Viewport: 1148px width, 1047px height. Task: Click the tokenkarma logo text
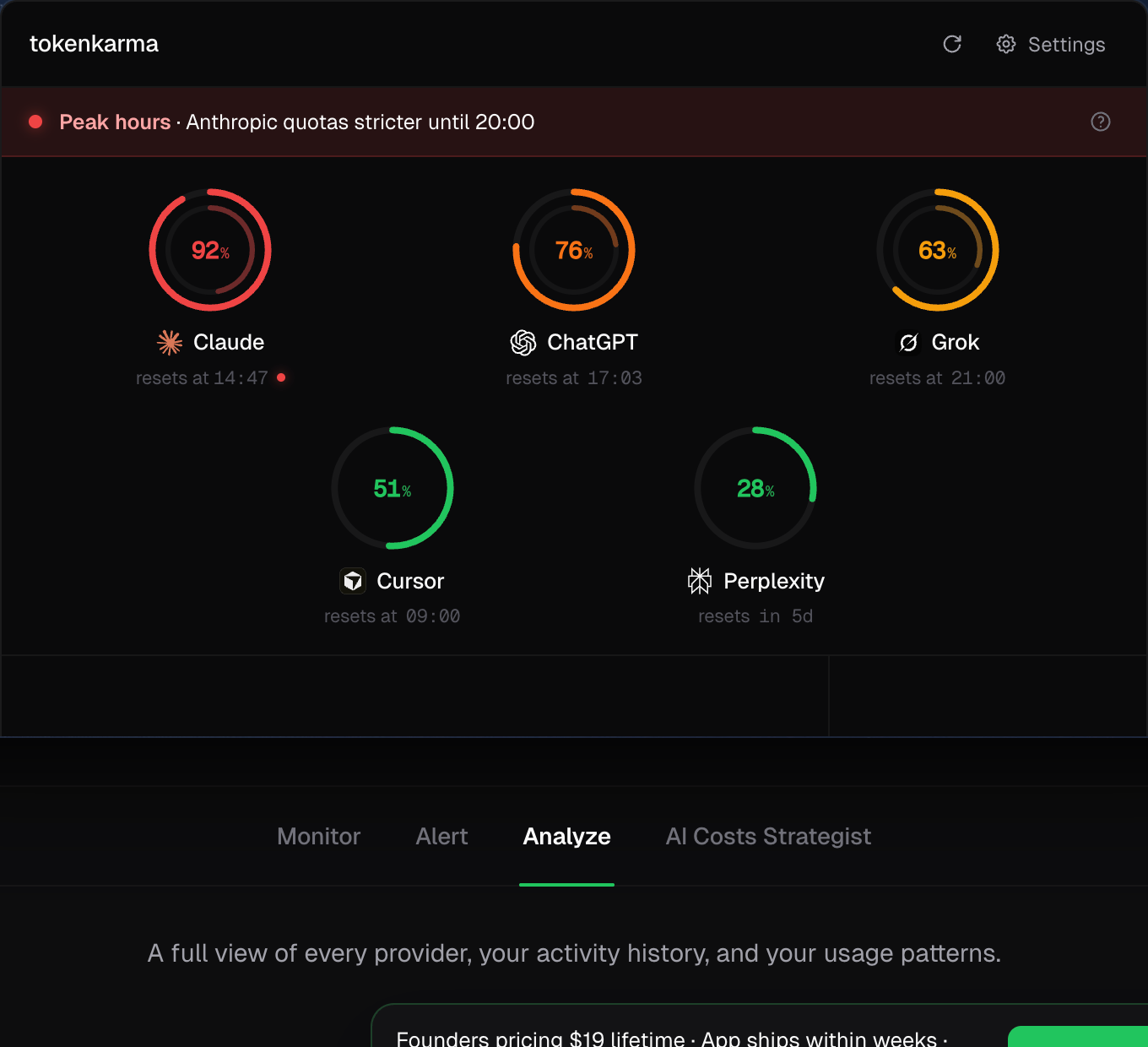(x=94, y=44)
